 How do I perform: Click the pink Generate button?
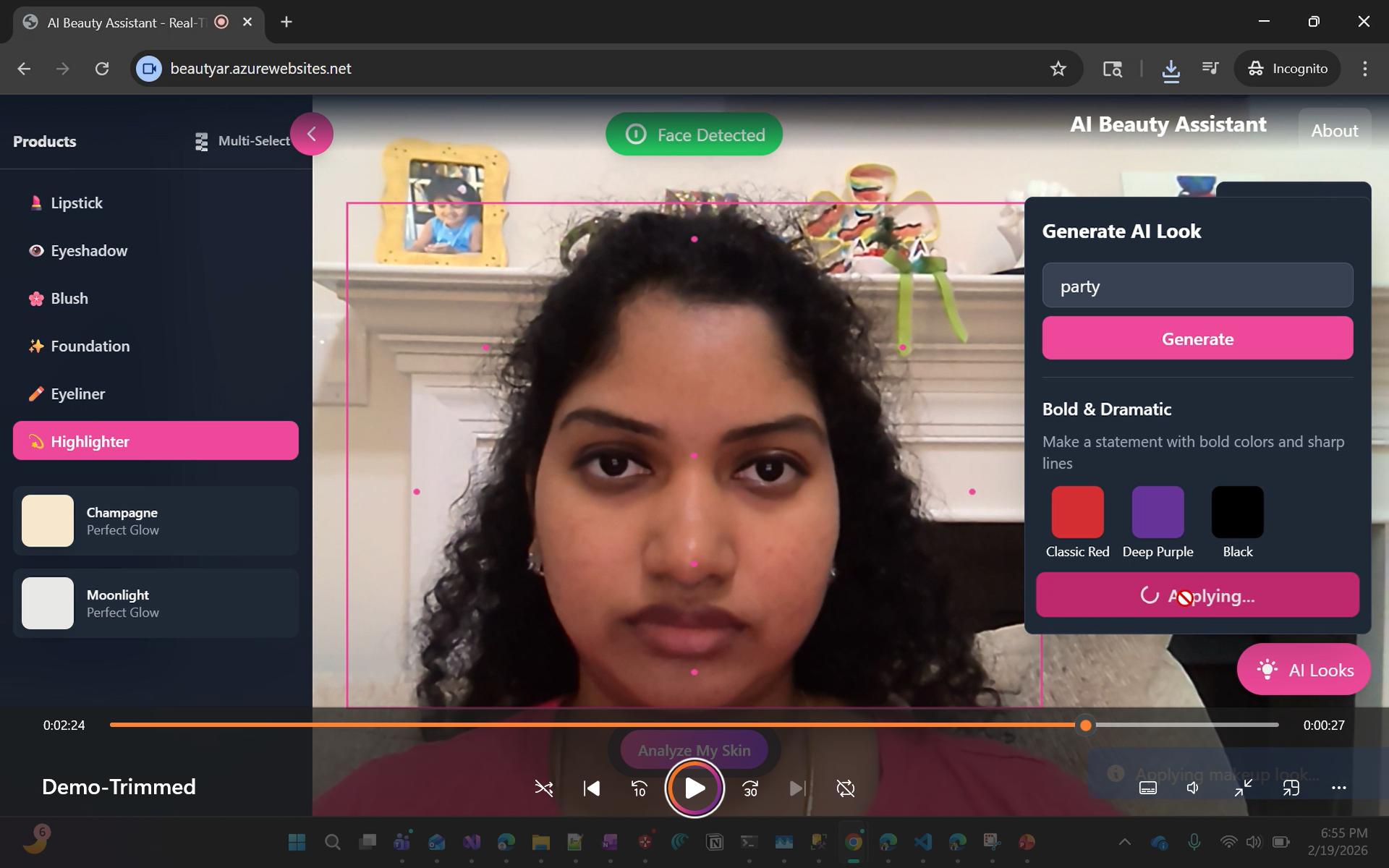tap(1197, 339)
